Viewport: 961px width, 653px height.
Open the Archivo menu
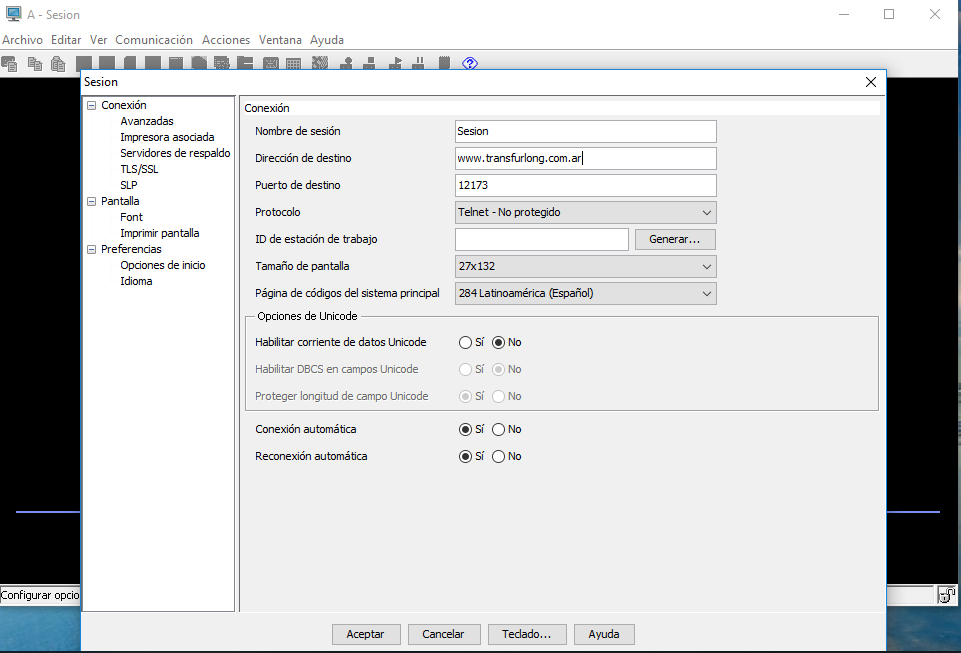tap(22, 40)
